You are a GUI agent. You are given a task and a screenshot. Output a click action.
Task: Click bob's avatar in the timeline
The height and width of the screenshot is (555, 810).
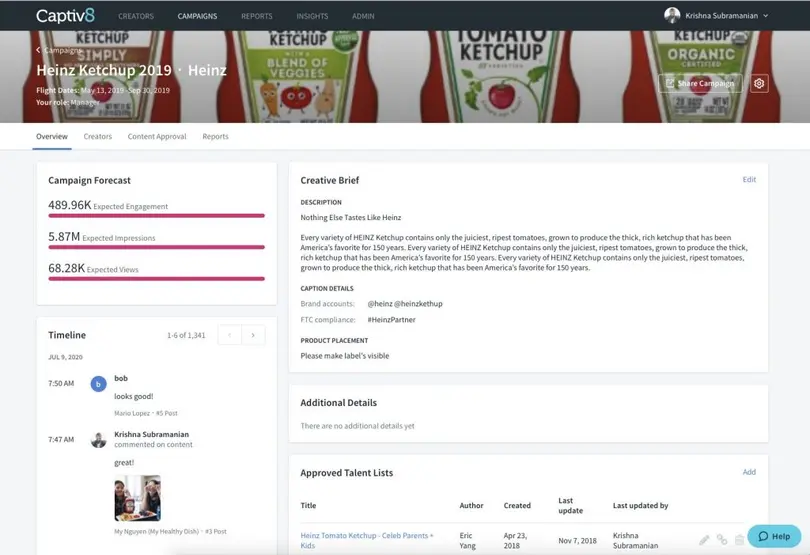(98, 384)
